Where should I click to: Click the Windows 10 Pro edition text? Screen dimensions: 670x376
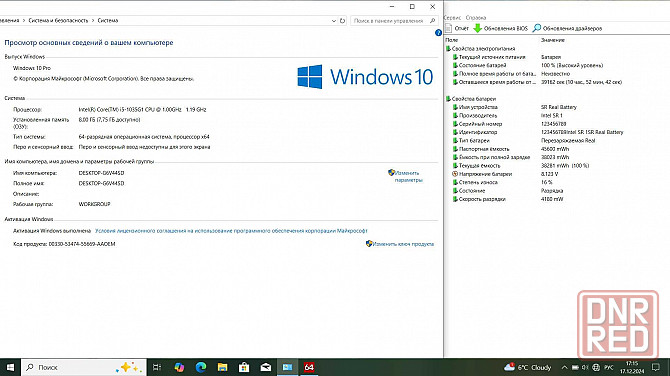(x=32, y=68)
